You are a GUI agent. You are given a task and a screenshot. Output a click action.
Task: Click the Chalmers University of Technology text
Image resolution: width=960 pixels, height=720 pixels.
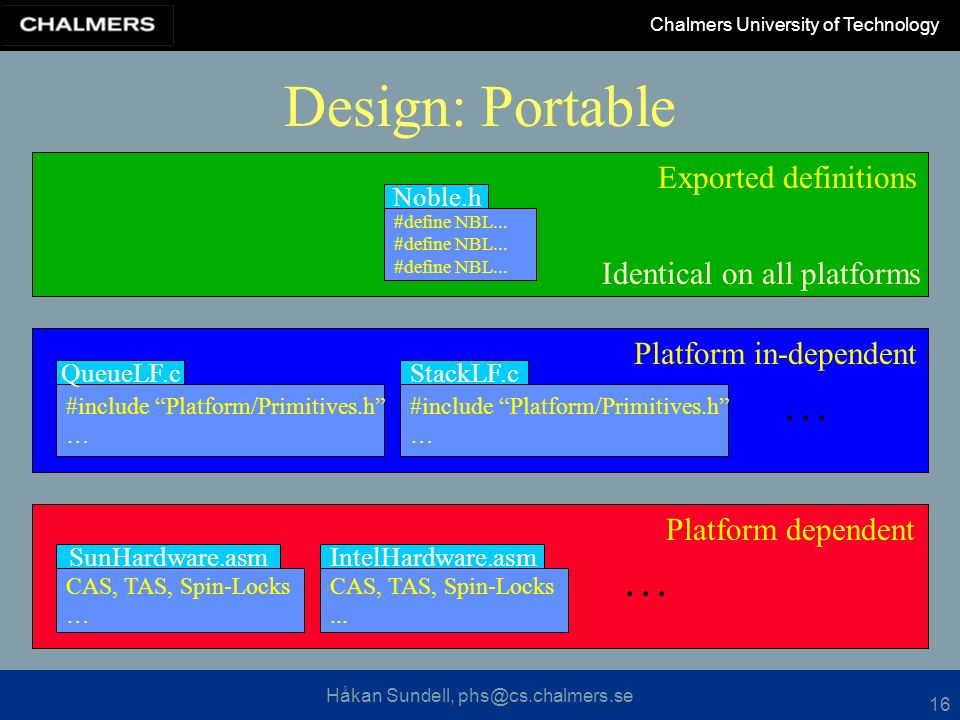pyautogui.click(x=794, y=24)
